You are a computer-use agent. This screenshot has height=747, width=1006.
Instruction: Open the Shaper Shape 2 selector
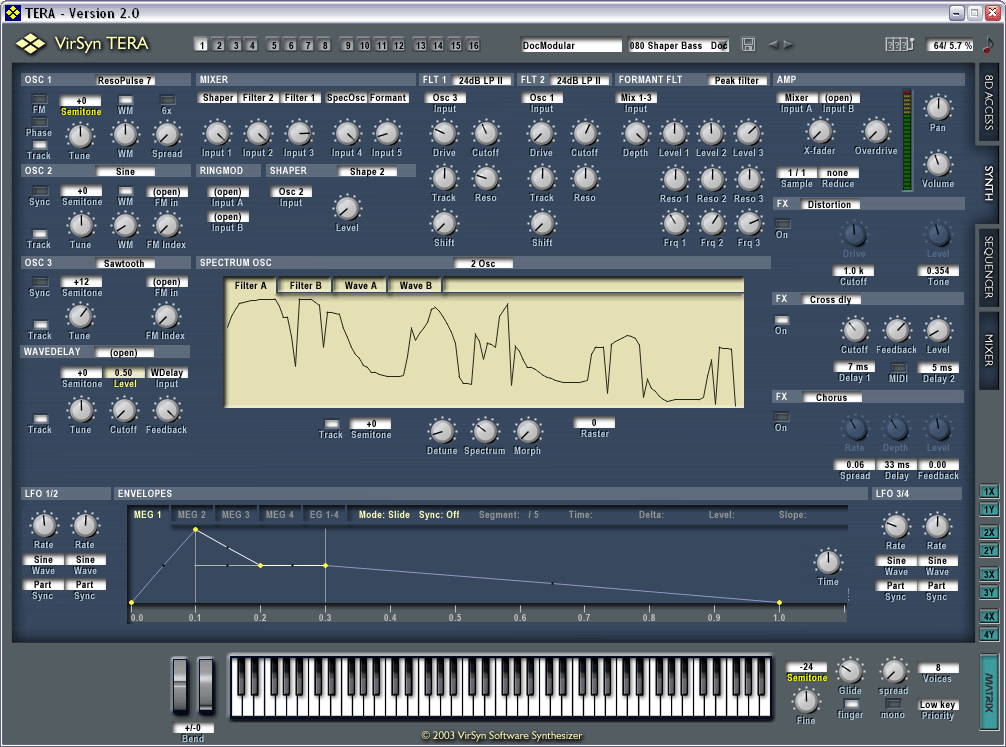367,171
